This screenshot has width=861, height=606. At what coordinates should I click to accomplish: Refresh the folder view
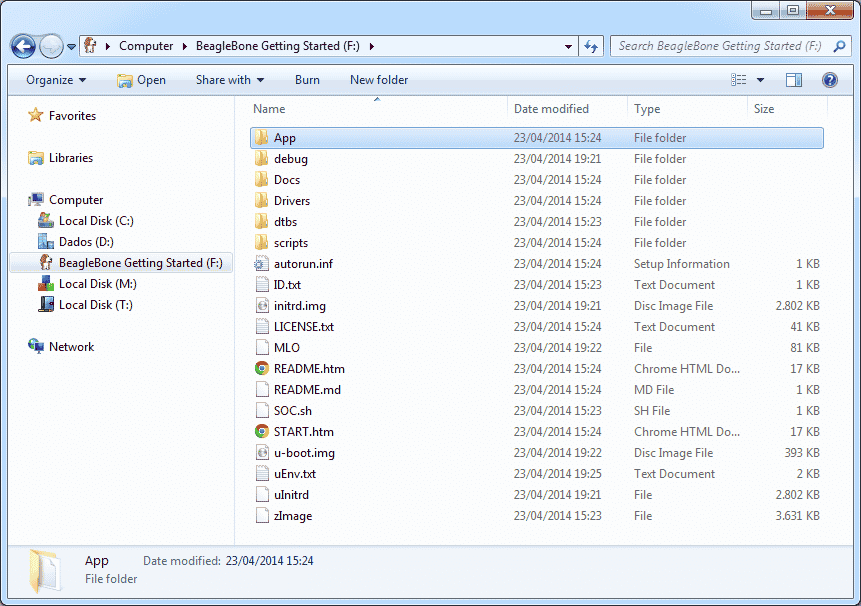point(591,47)
